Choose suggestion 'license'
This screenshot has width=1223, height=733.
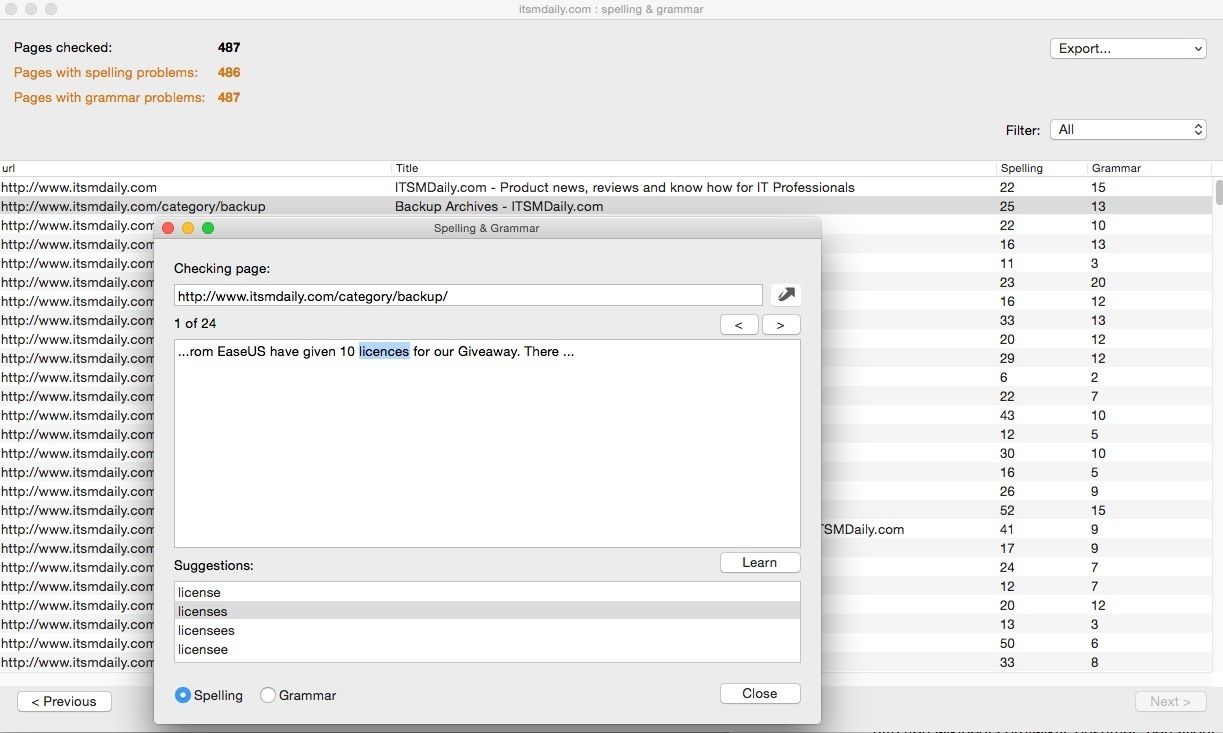487,592
